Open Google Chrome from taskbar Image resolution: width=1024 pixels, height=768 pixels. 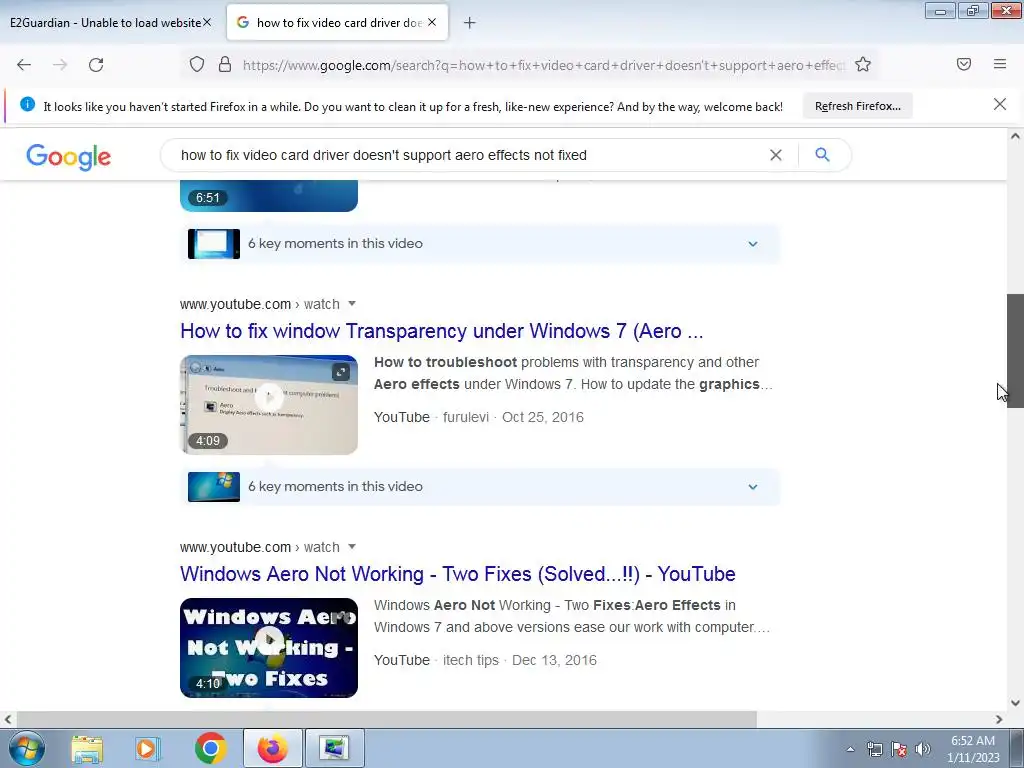tap(210, 748)
